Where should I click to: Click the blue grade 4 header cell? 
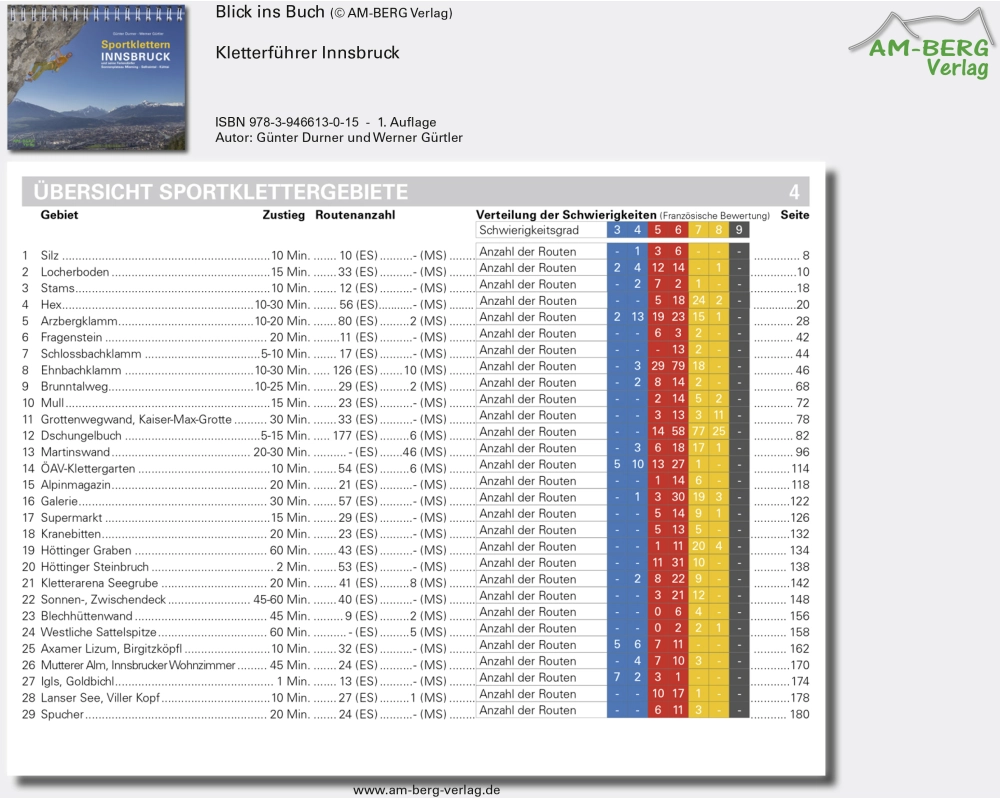(637, 230)
